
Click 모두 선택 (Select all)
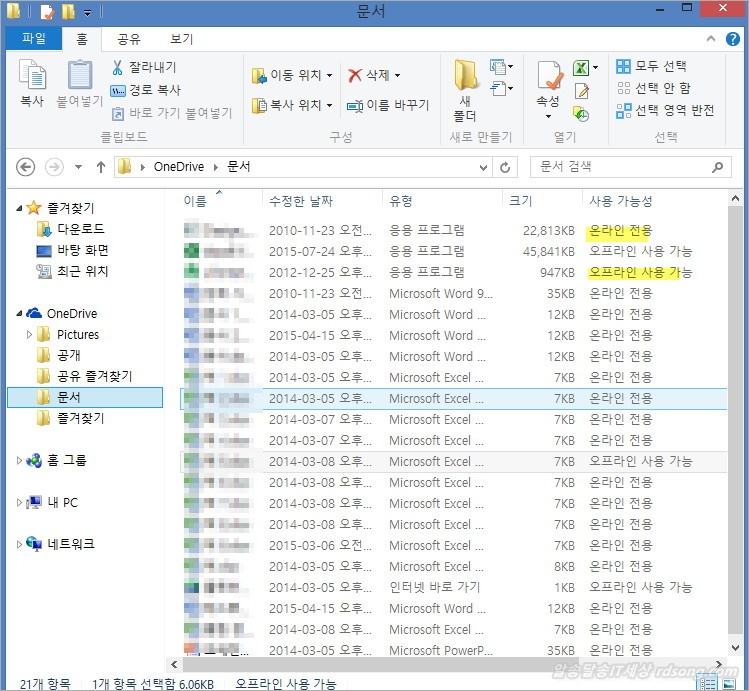pos(651,66)
